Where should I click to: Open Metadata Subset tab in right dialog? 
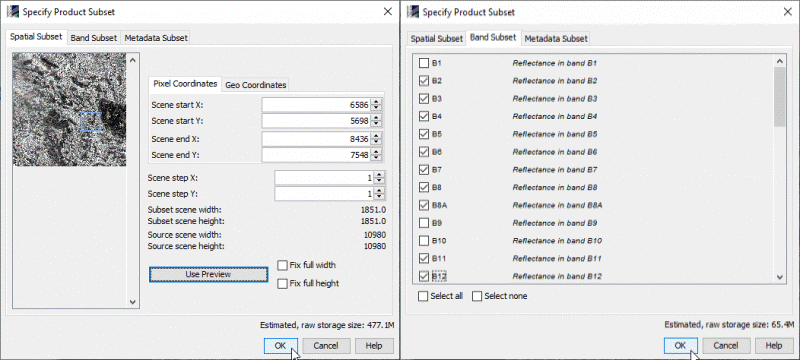(x=556, y=38)
